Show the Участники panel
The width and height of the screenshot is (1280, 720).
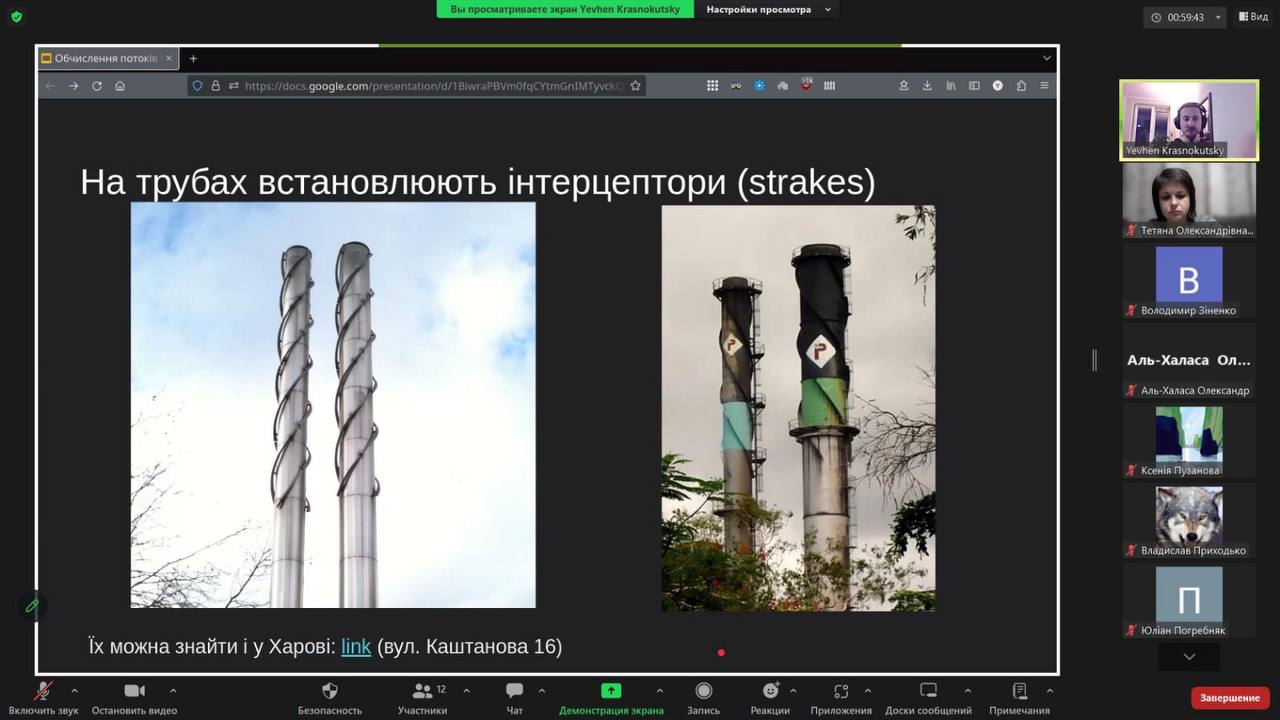[422, 697]
